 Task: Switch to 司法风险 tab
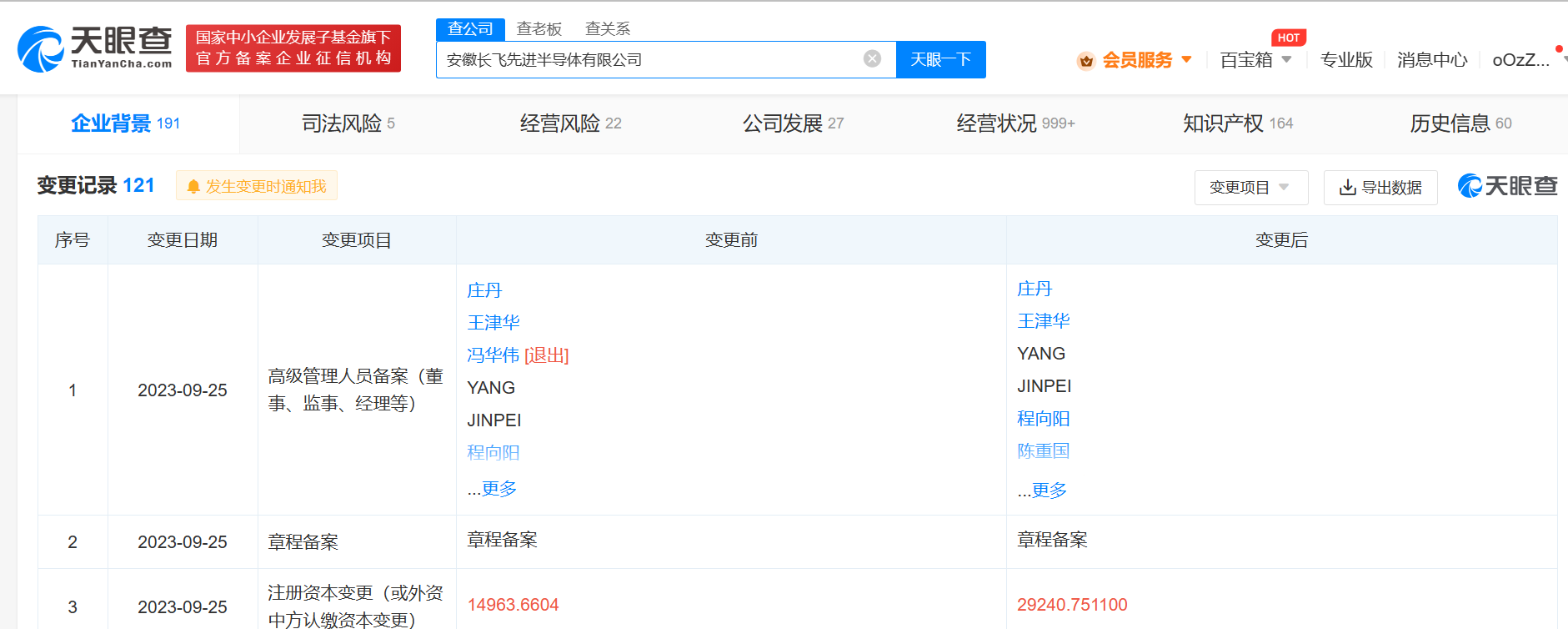[348, 123]
